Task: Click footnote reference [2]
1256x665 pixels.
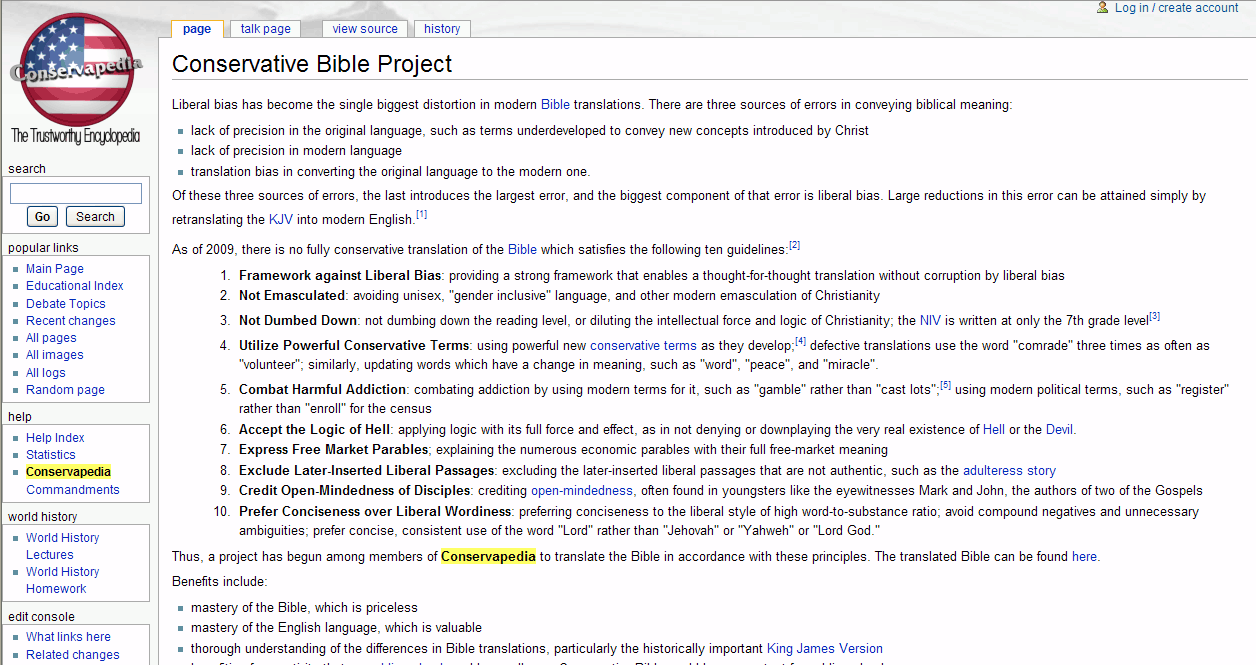Action: click(x=795, y=245)
